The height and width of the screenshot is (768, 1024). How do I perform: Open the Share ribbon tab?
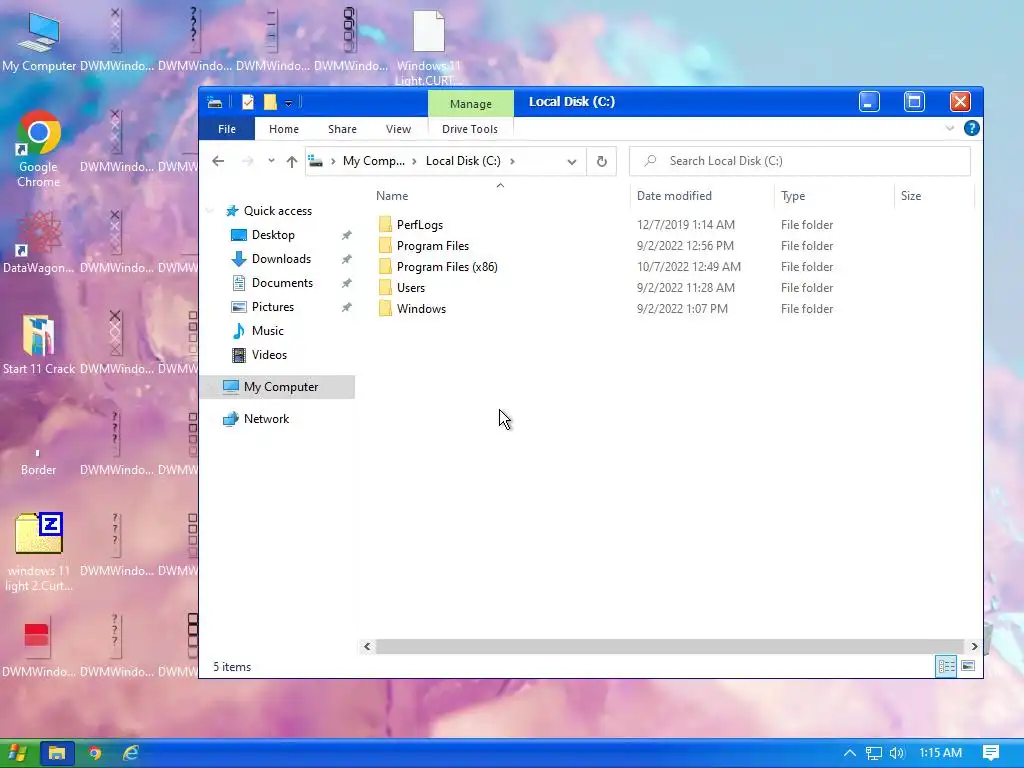tap(342, 129)
